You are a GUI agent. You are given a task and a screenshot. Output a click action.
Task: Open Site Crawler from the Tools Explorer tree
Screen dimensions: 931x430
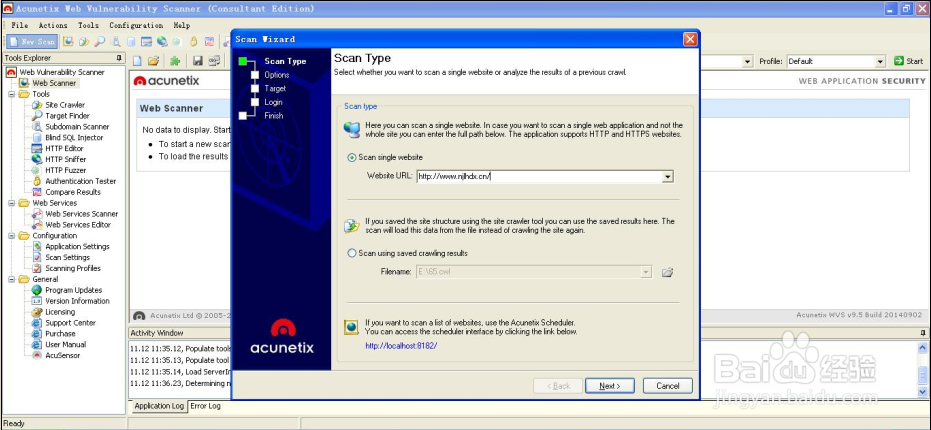(65, 105)
